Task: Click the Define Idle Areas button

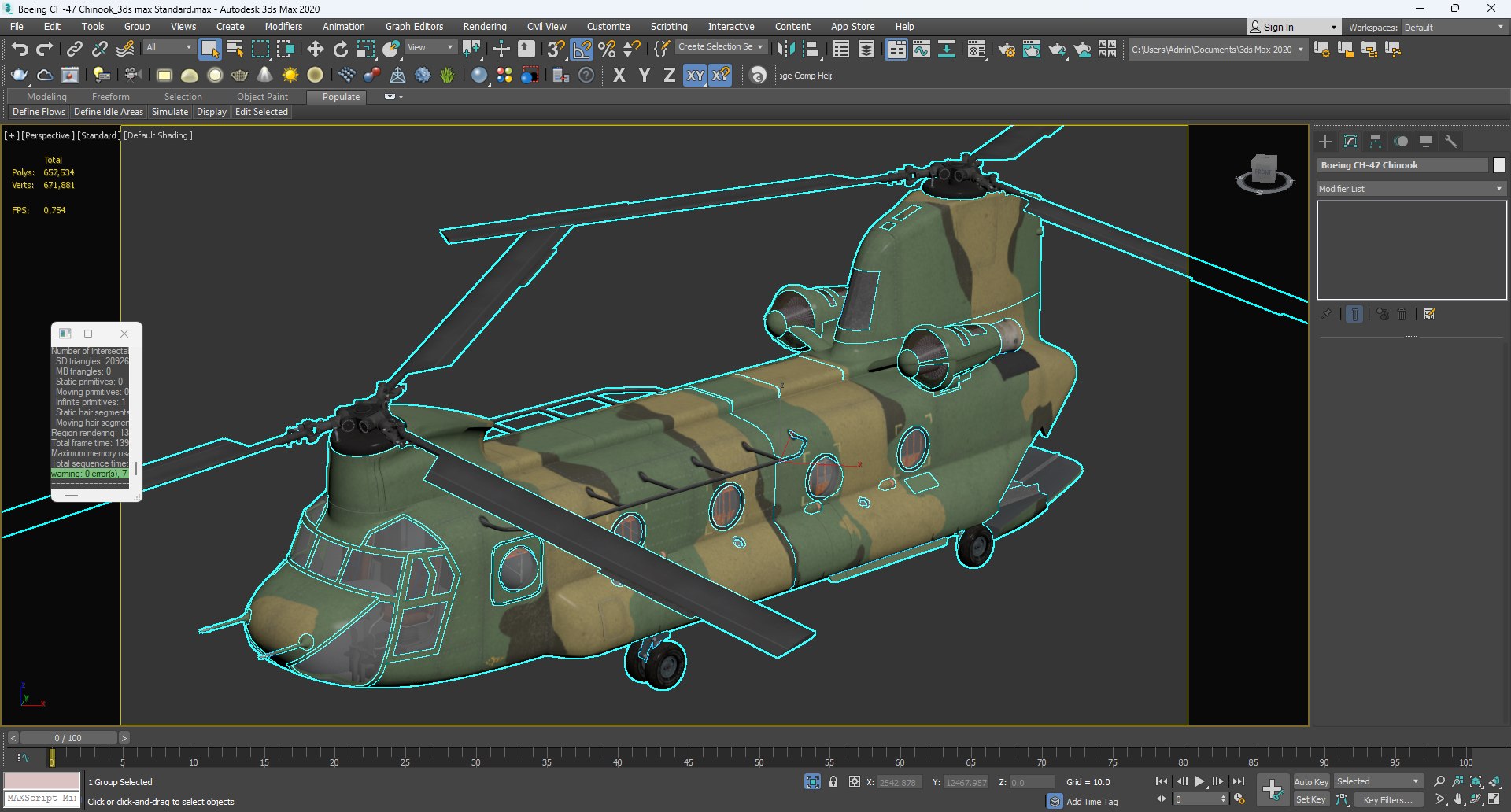Action: point(109,112)
